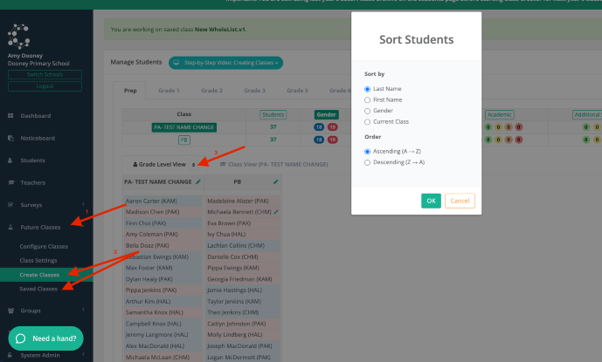The width and height of the screenshot is (602, 362).
Task: Switch to the Grade 3 tab
Action: (x=255, y=91)
